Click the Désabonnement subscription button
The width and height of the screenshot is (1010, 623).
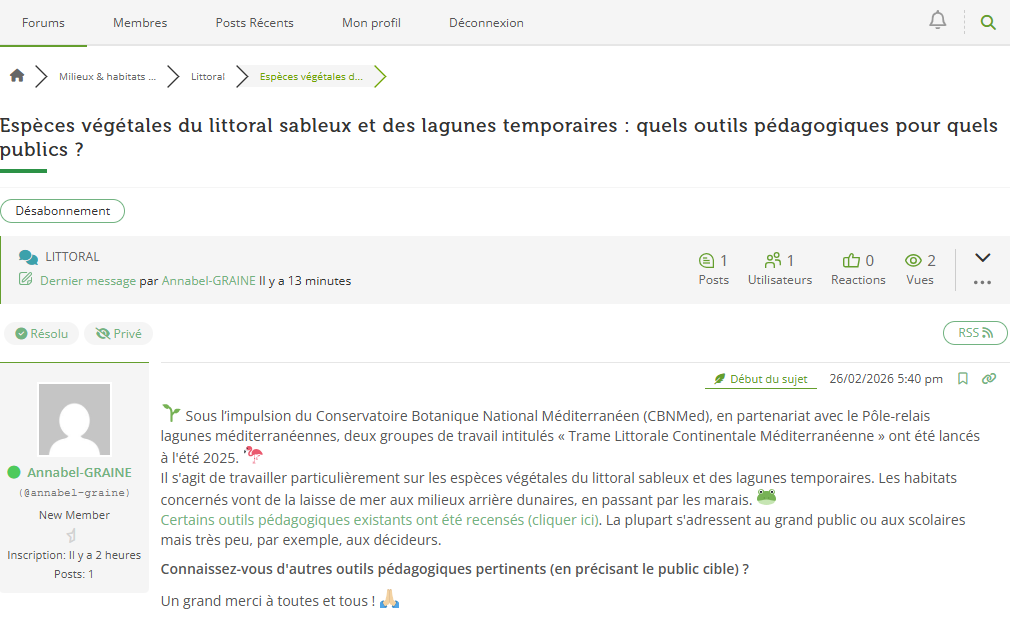pyautogui.click(x=63, y=211)
